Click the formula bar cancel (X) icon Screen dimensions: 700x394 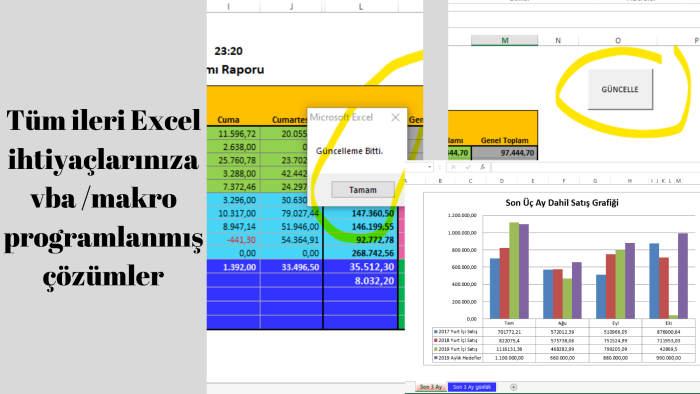453,167
